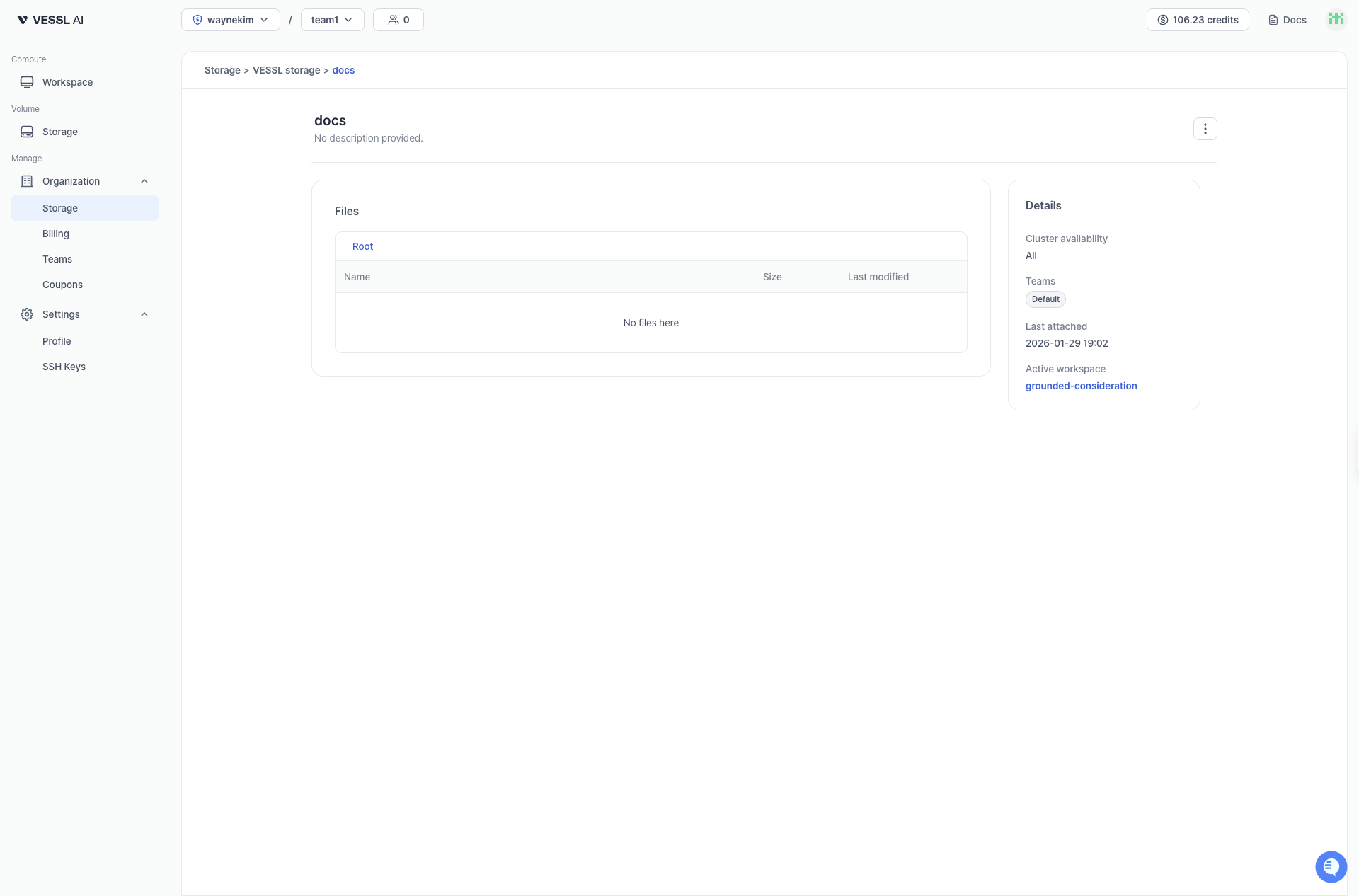The width and height of the screenshot is (1359, 896).
Task: Open the waynekim organization dropdown
Action: (x=230, y=20)
